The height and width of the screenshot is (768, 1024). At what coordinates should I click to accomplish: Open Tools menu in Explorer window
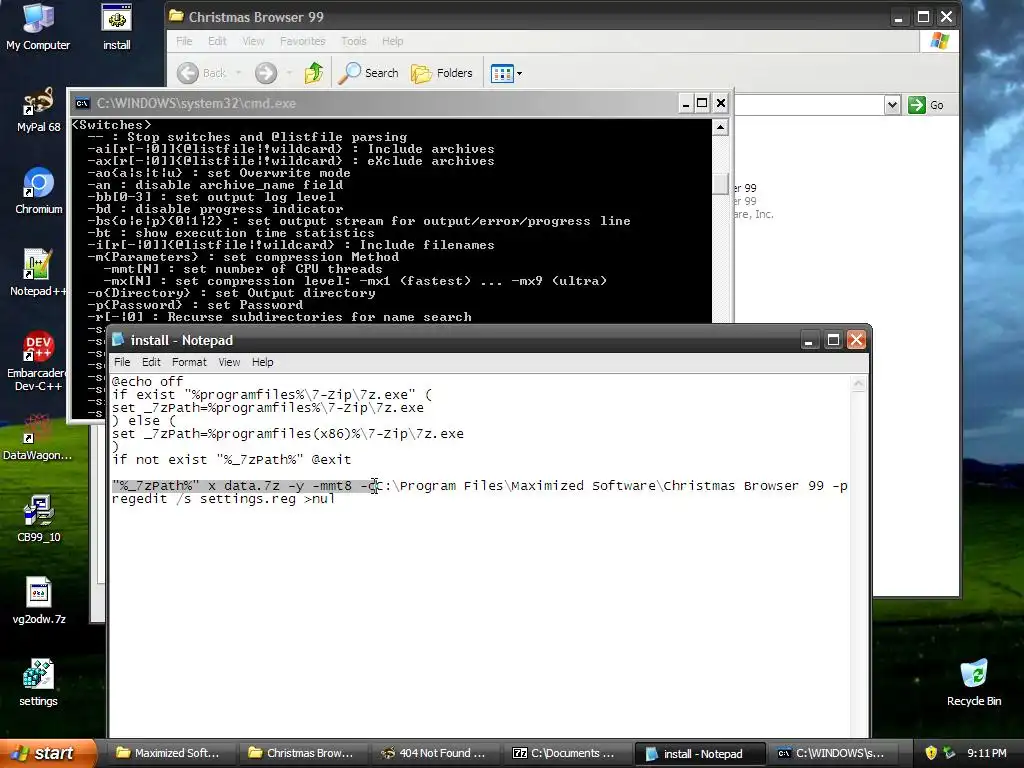(x=353, y=41)
